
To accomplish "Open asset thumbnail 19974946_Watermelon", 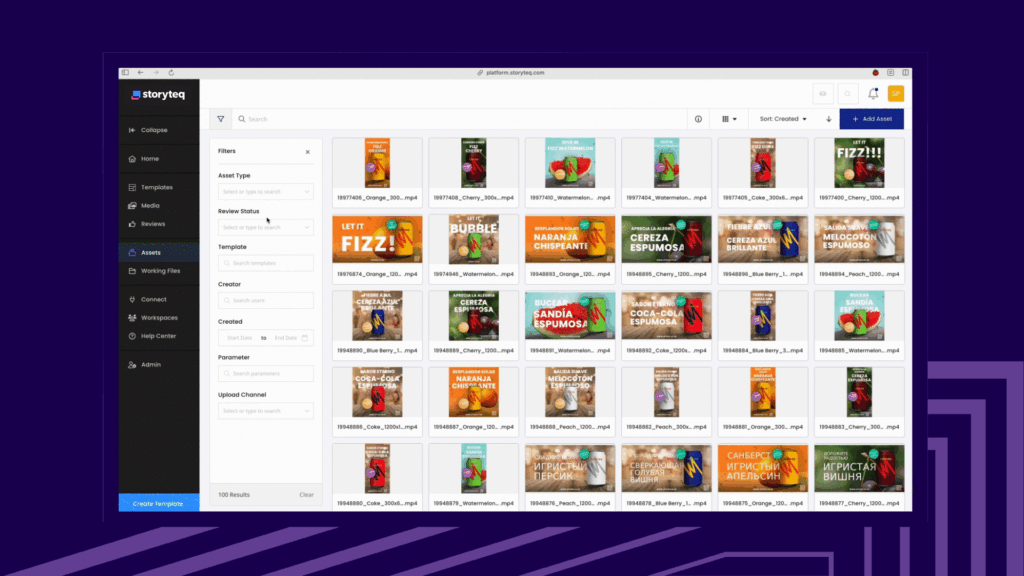I will [473, 240].
